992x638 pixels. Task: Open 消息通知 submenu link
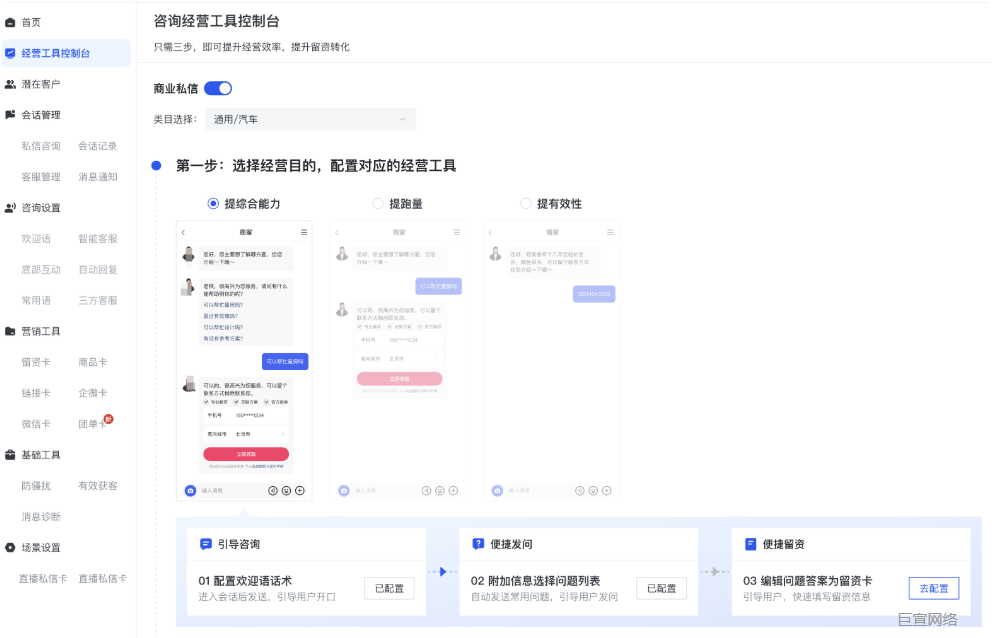click(x=97, y=177)
